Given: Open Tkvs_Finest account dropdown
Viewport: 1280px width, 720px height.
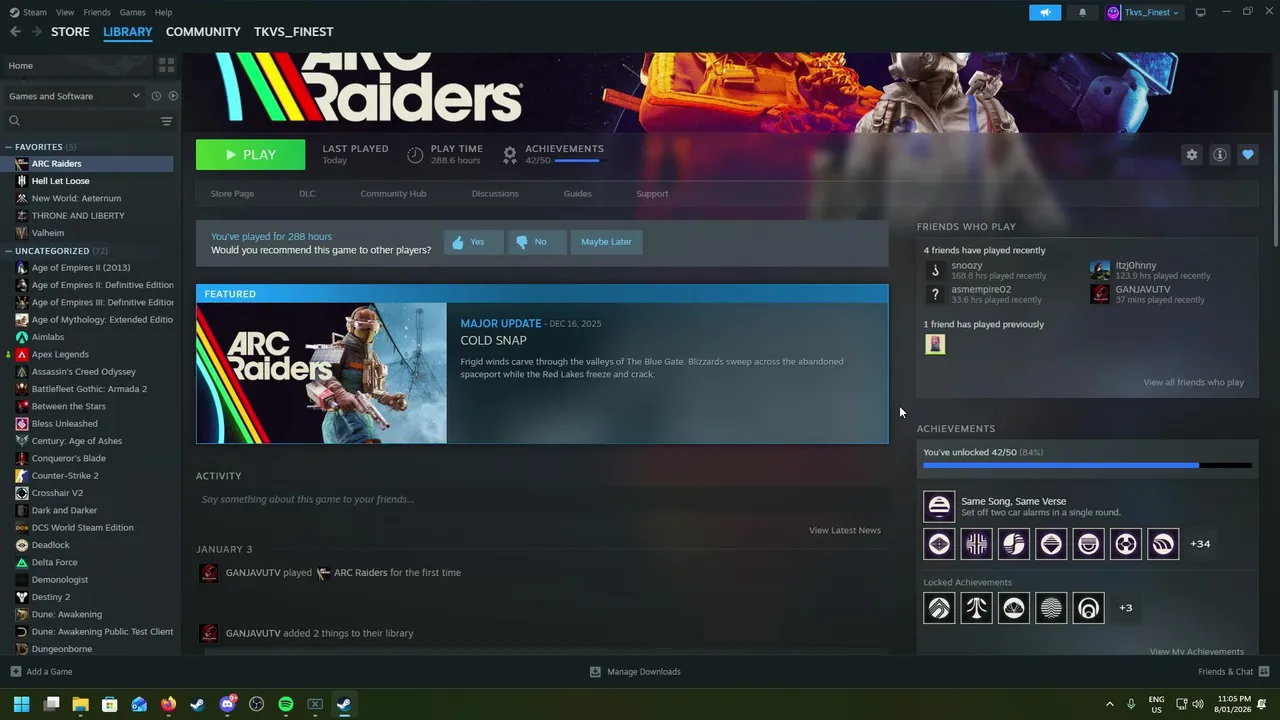Looking at the screenshot, I should pyautogui.click(x=1144, y=12).
